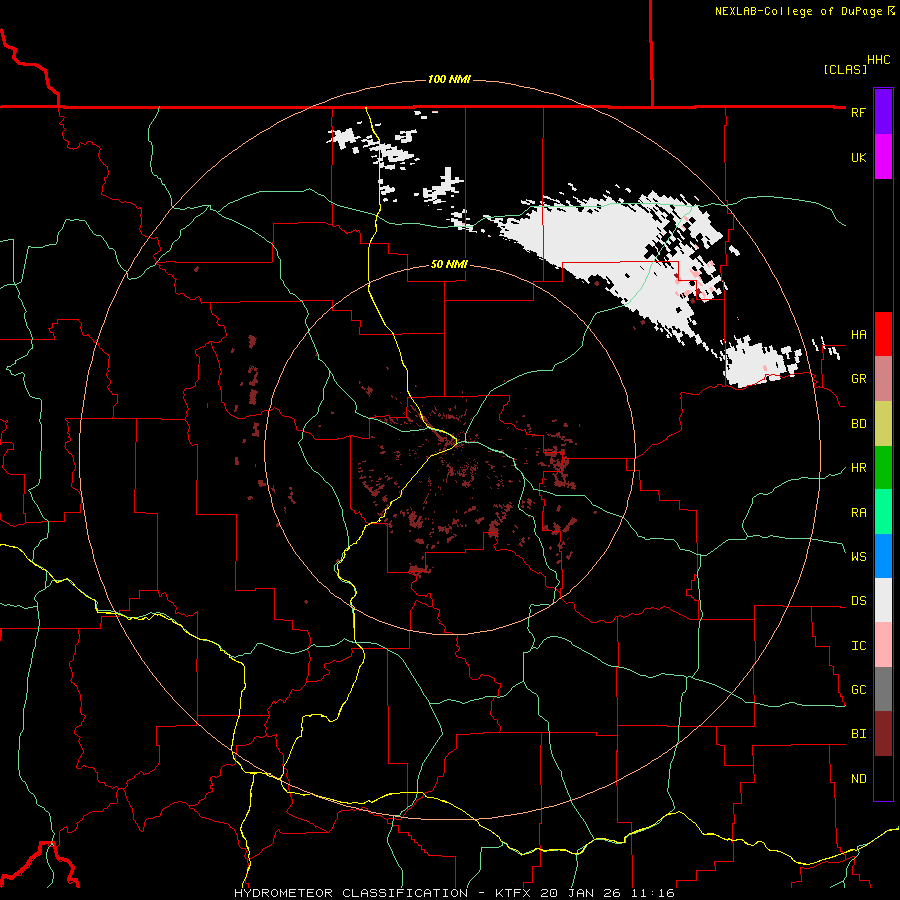Click the WS blue legend swatch
The image size is (900, 900).
[x=883, y=556]
